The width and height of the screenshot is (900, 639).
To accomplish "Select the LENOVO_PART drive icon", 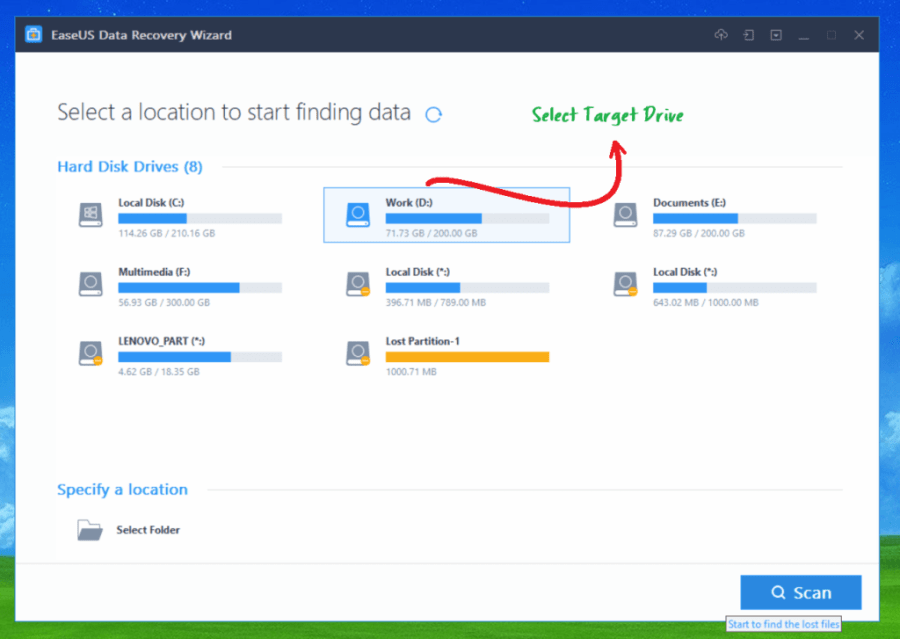I will [90, 353].
